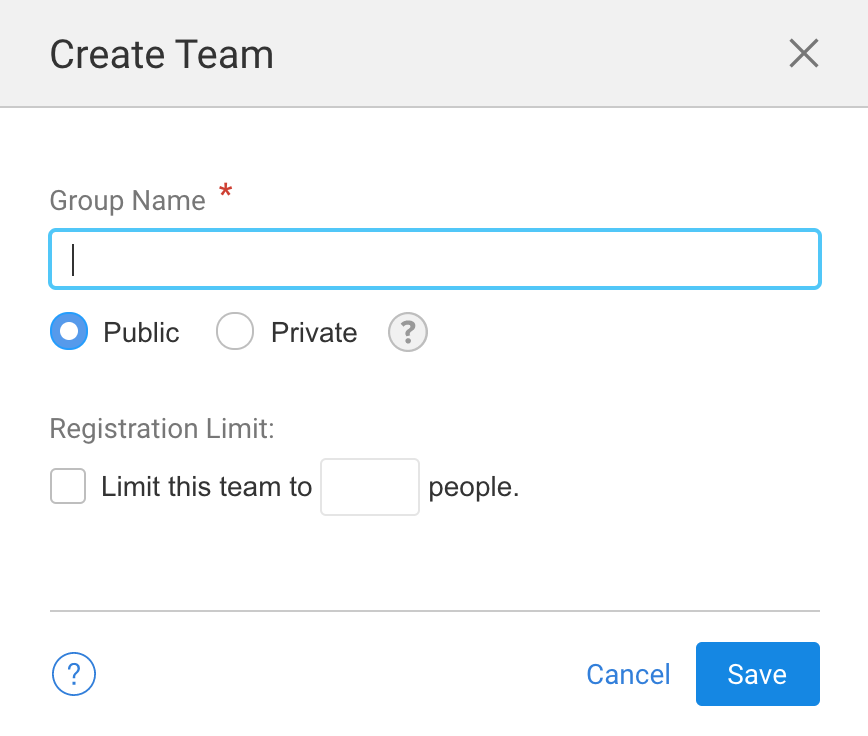
Task: Click the "Registration Limit:" heading
Action: tap(162, 429)
